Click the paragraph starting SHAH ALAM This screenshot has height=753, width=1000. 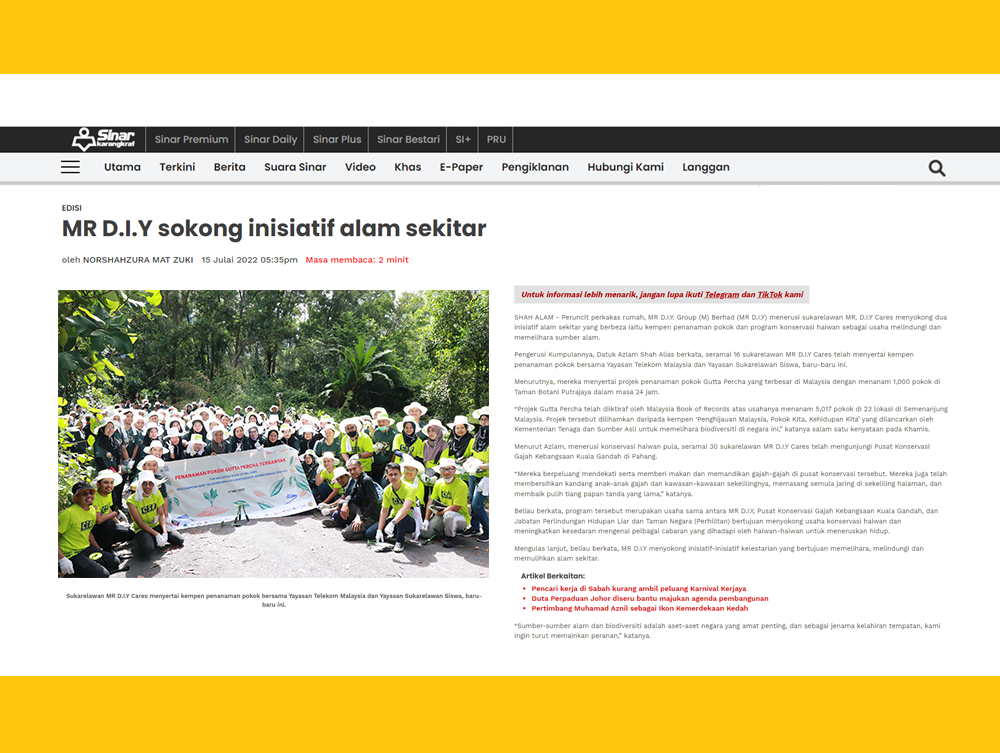[x=731, y=327]
